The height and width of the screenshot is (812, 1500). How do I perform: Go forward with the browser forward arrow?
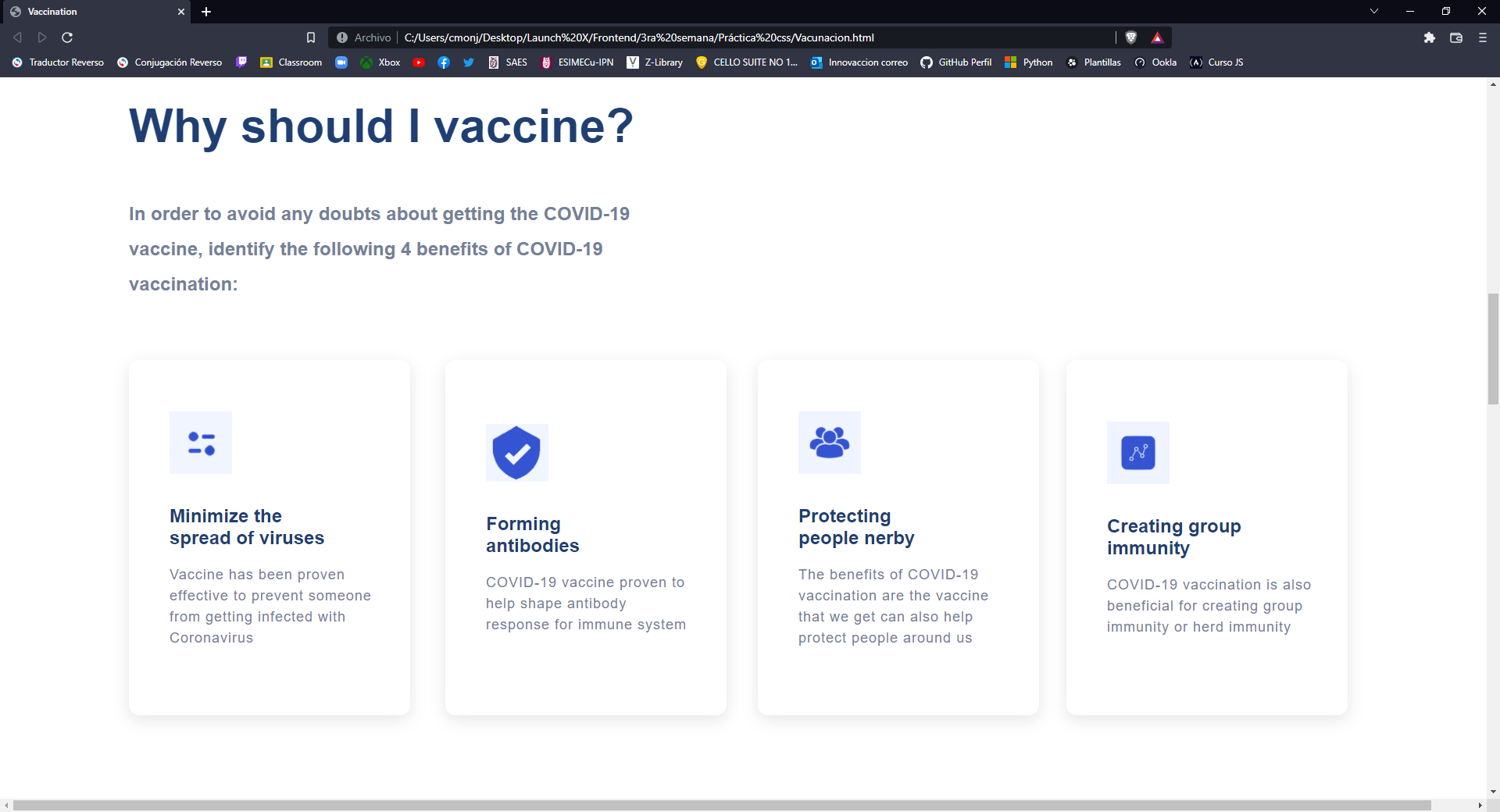pos(42,37)
